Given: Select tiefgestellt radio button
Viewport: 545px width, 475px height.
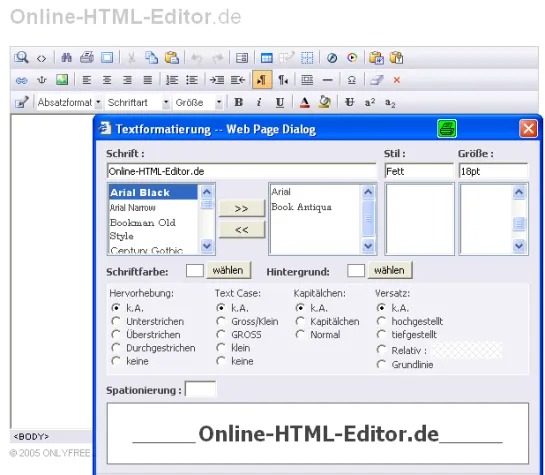Looking at the screenshot, I should tap(381, 334).
